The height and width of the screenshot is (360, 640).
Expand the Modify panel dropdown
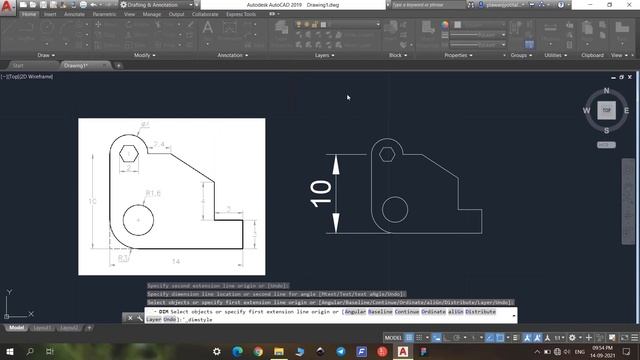pos(144,55)
